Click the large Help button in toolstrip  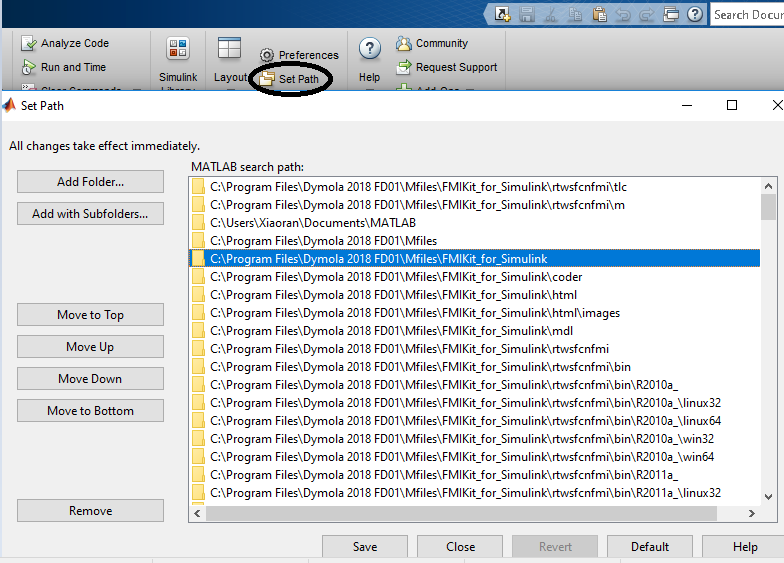(370, 61)
